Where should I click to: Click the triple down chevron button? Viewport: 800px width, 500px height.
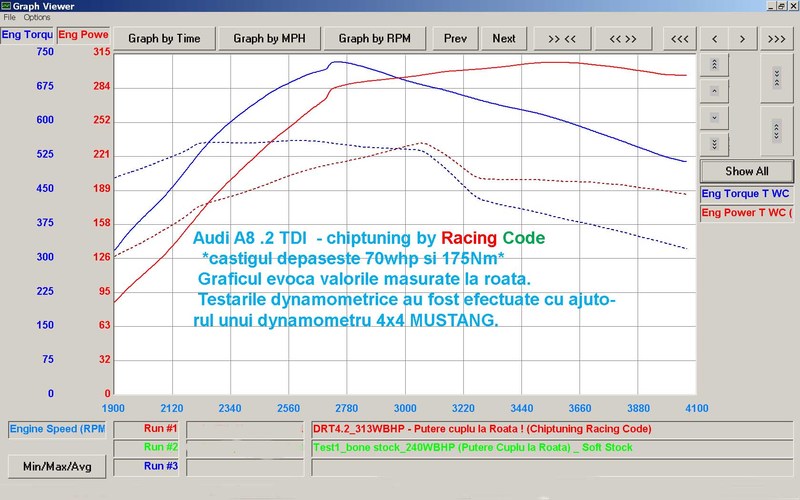(x=714, y=144)
